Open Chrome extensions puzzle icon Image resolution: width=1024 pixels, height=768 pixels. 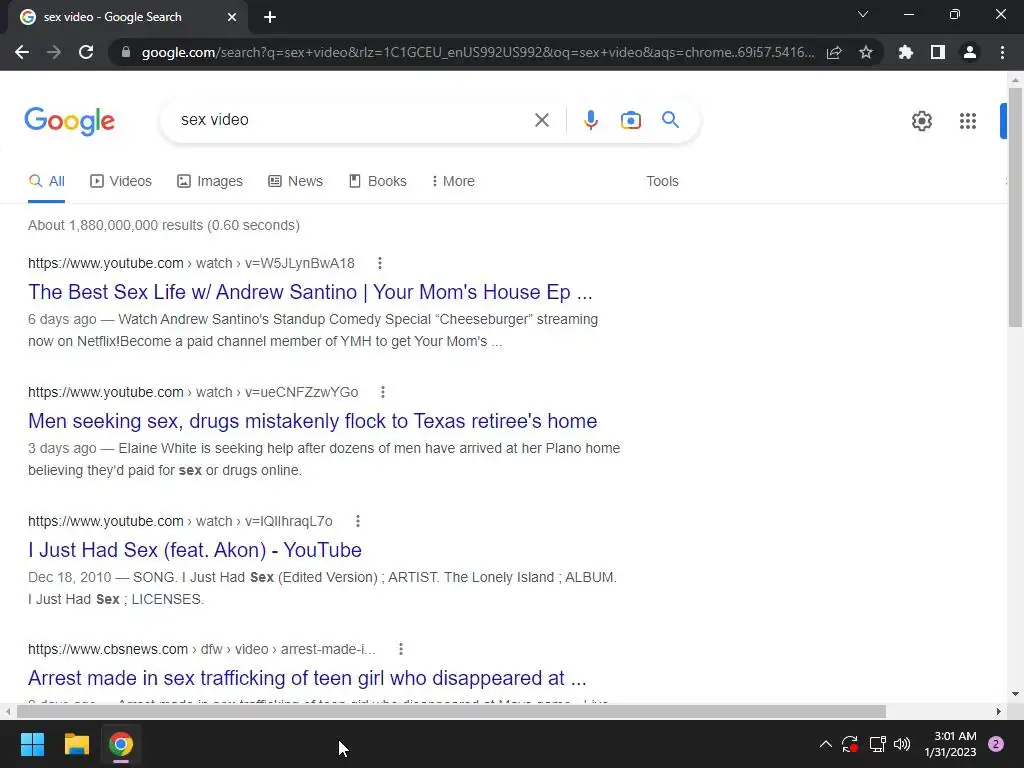pyautogui.click(x=905, y=52)
